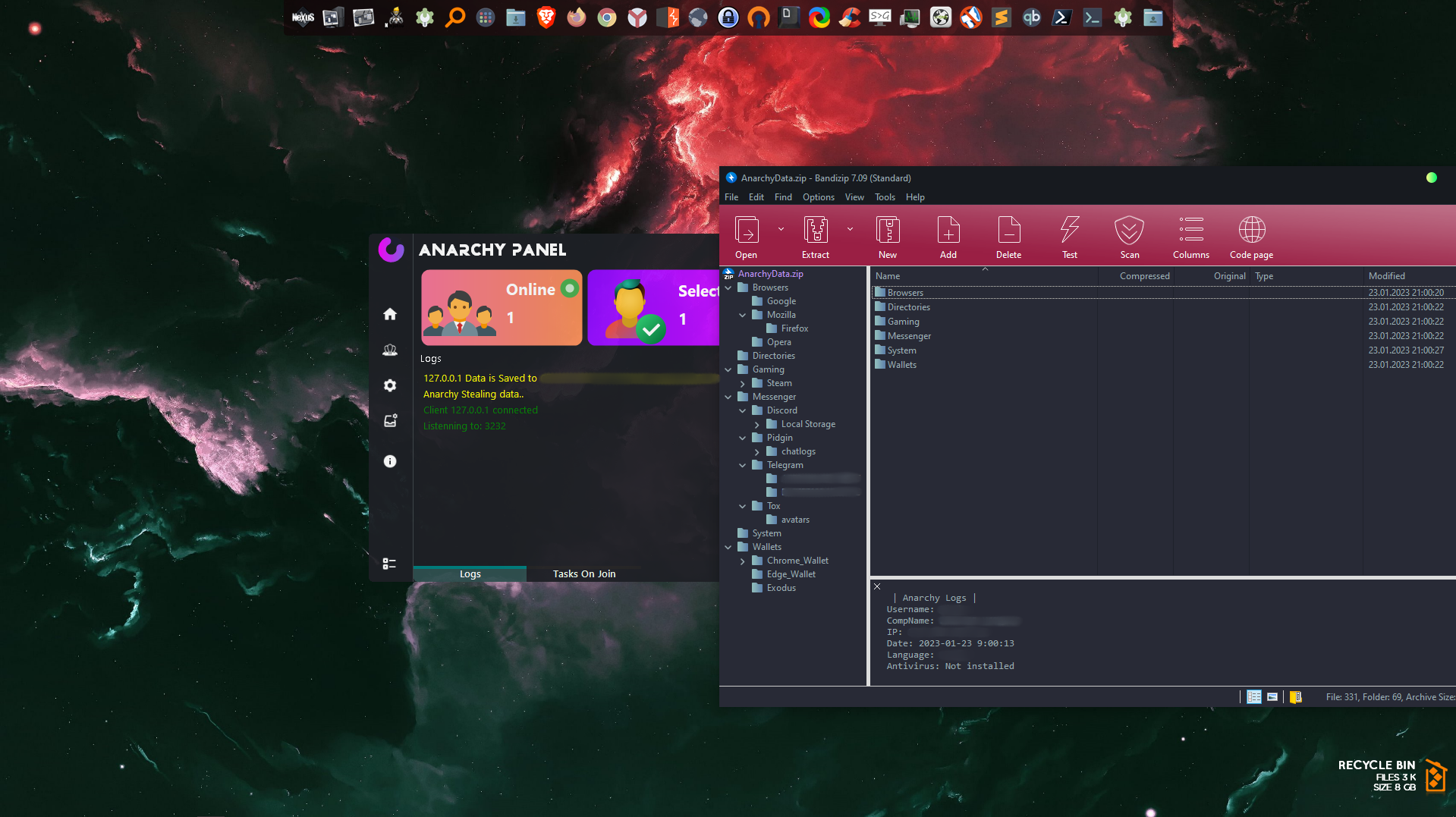Open the Tools menu in Bandizip

point(885,197)
